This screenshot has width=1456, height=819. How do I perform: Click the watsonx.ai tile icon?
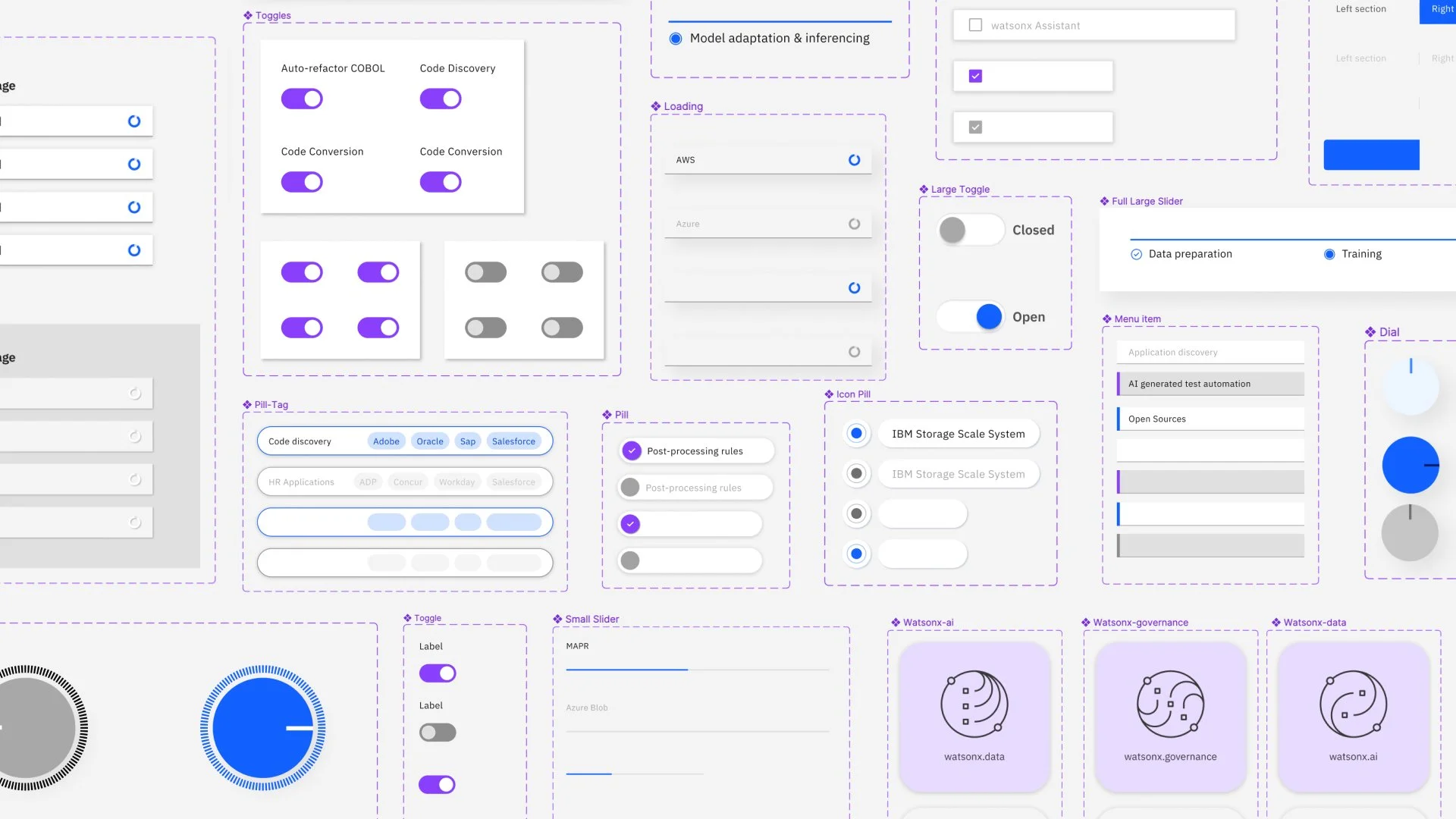click(1353, 704)
